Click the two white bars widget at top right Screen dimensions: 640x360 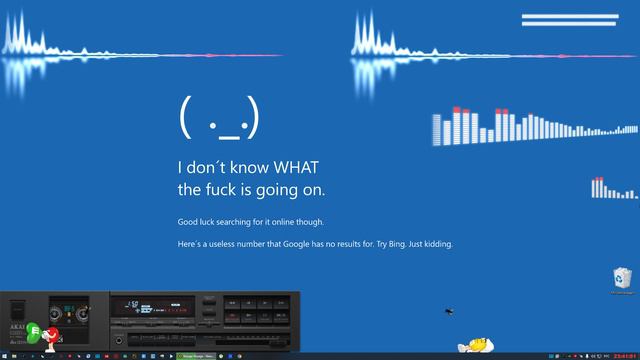570,20
